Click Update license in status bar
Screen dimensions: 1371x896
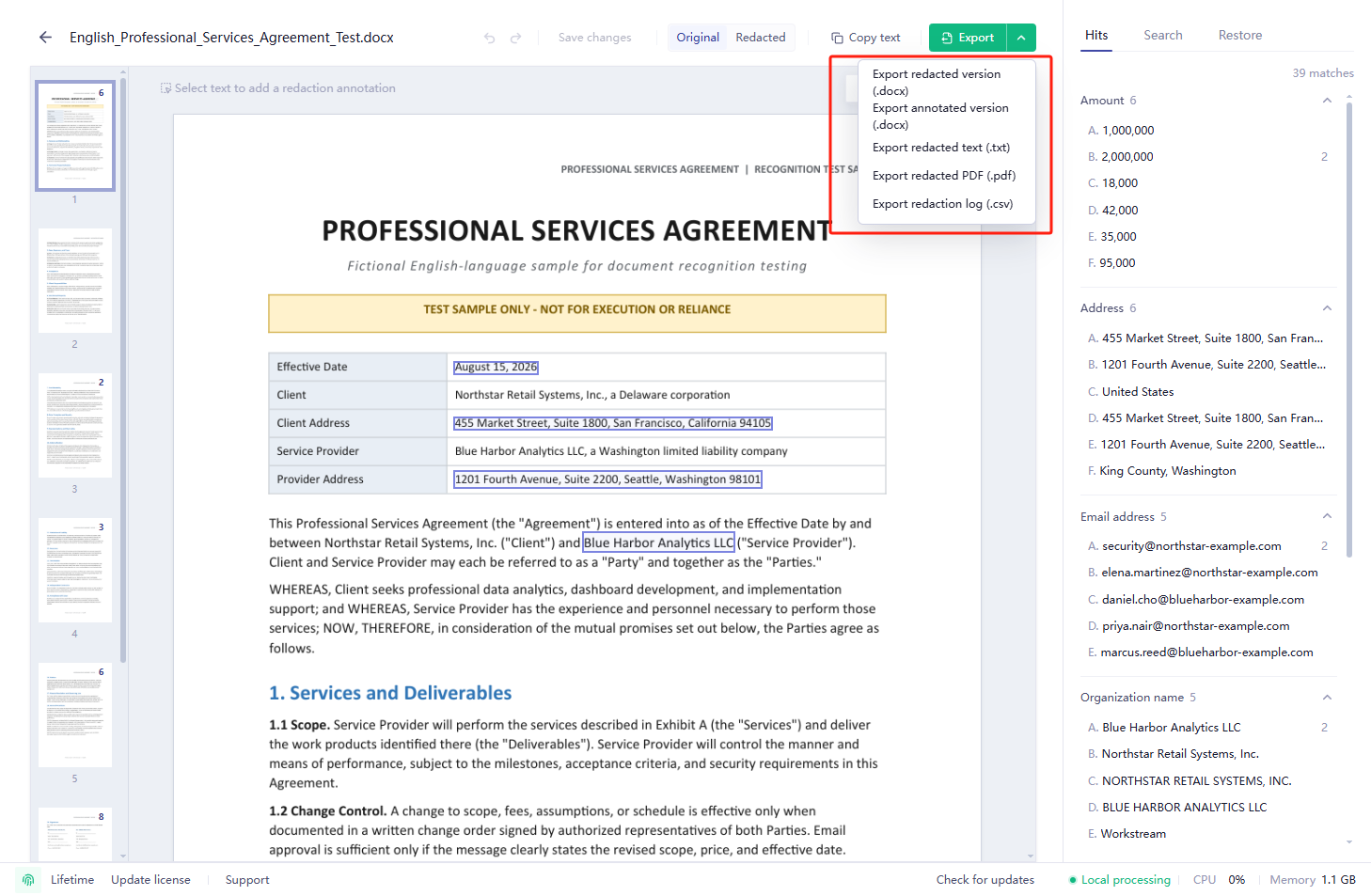[x=150, y=880]
